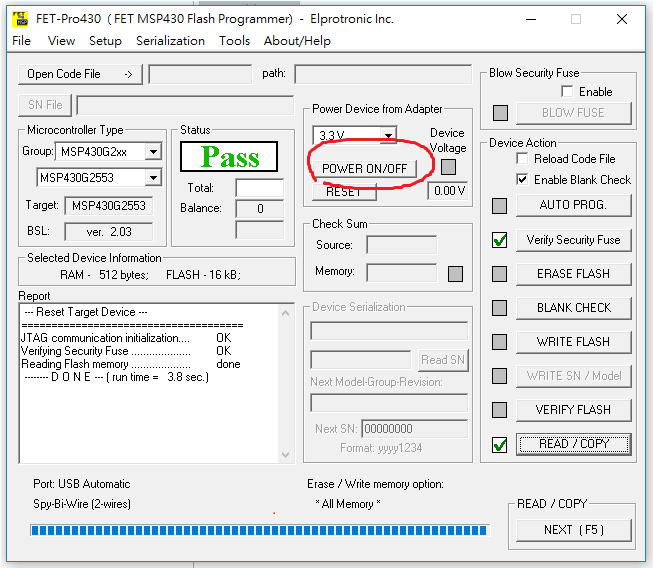Screen dimensions: 653x568
Task: Click the Balance field showing 0
Action: coord(259,209)
